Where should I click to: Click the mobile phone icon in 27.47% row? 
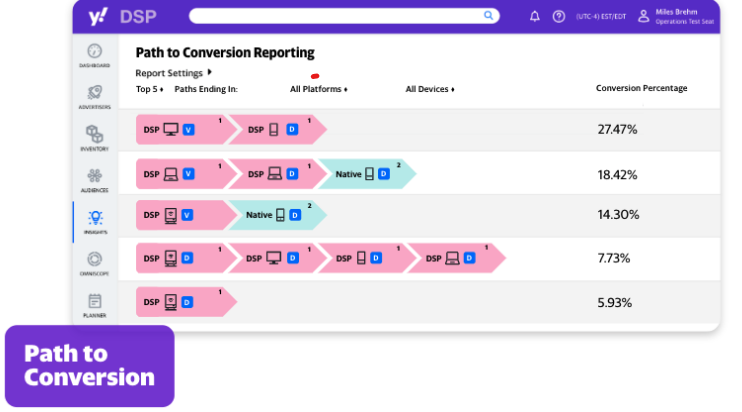pos(274,129)
